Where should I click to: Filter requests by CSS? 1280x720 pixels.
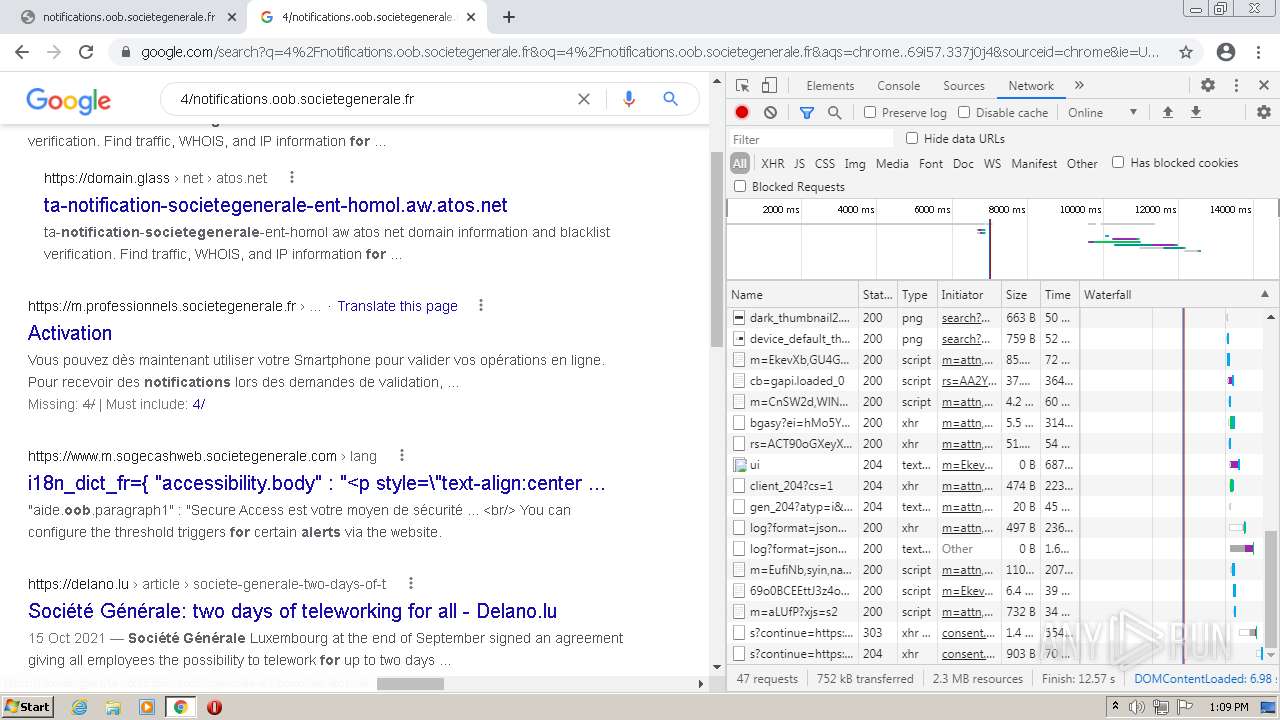825,163
